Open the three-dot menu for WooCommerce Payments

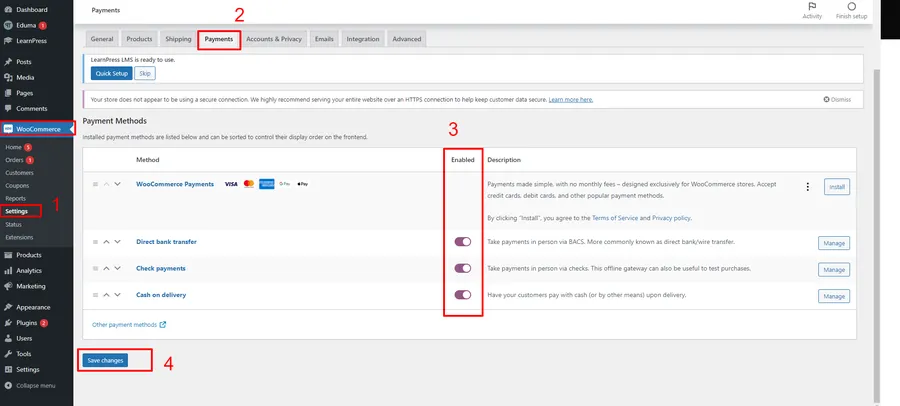click(x=808, y=187)
